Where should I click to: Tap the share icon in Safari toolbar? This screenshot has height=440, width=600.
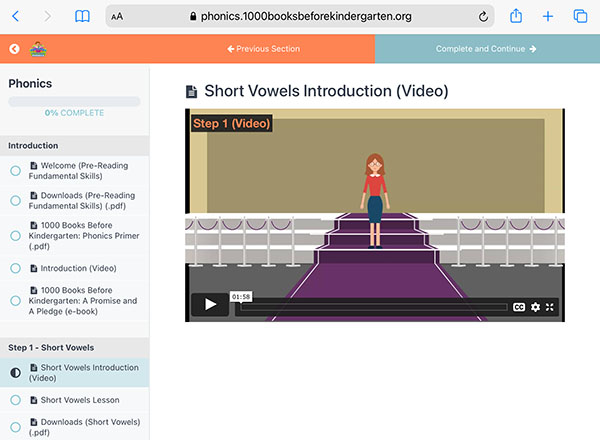[516, 16]
